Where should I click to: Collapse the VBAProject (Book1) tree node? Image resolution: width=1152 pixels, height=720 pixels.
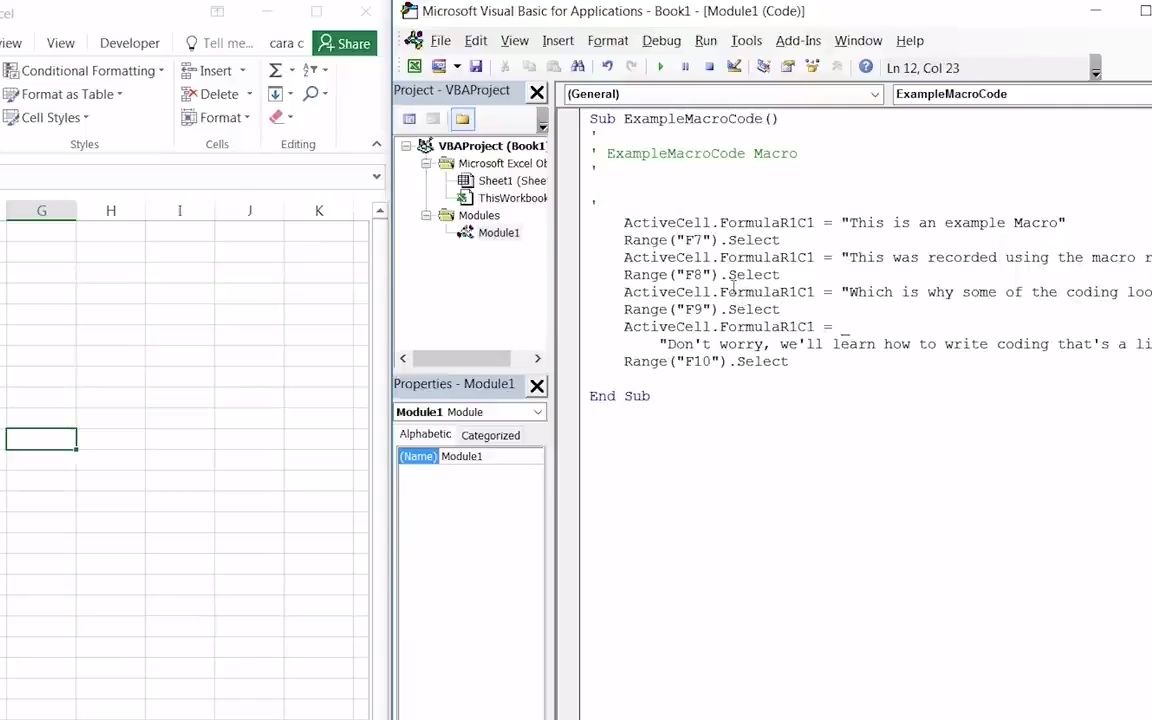coord(406,145)
